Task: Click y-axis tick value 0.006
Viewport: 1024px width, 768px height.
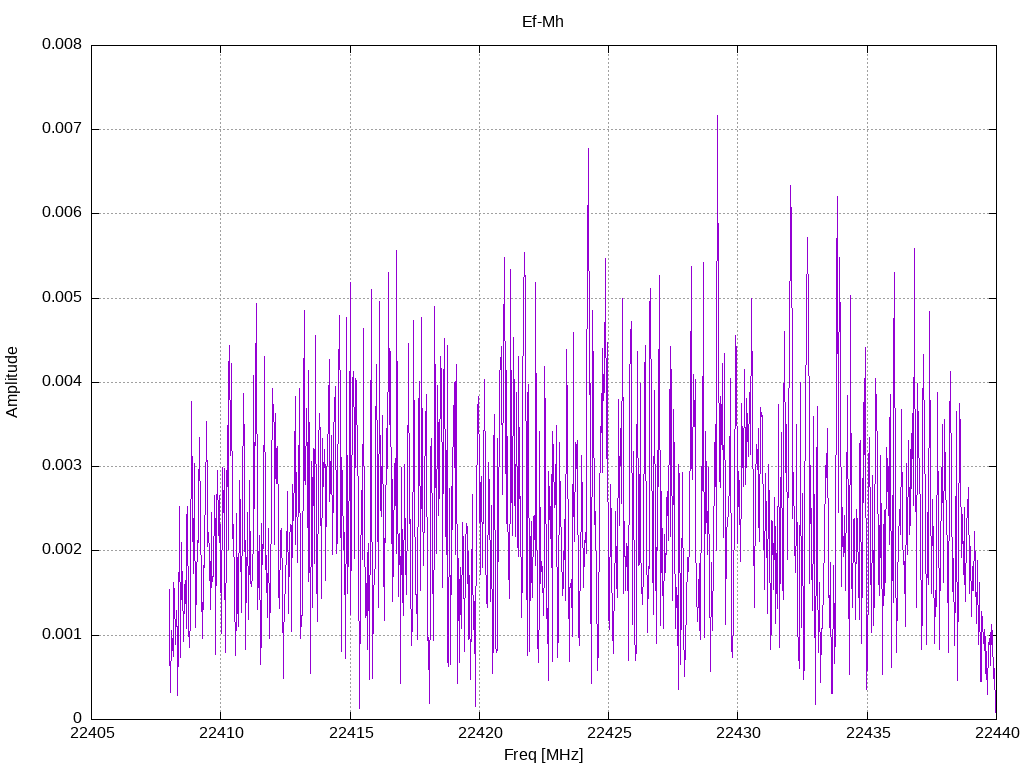Action: coord(62,213)
